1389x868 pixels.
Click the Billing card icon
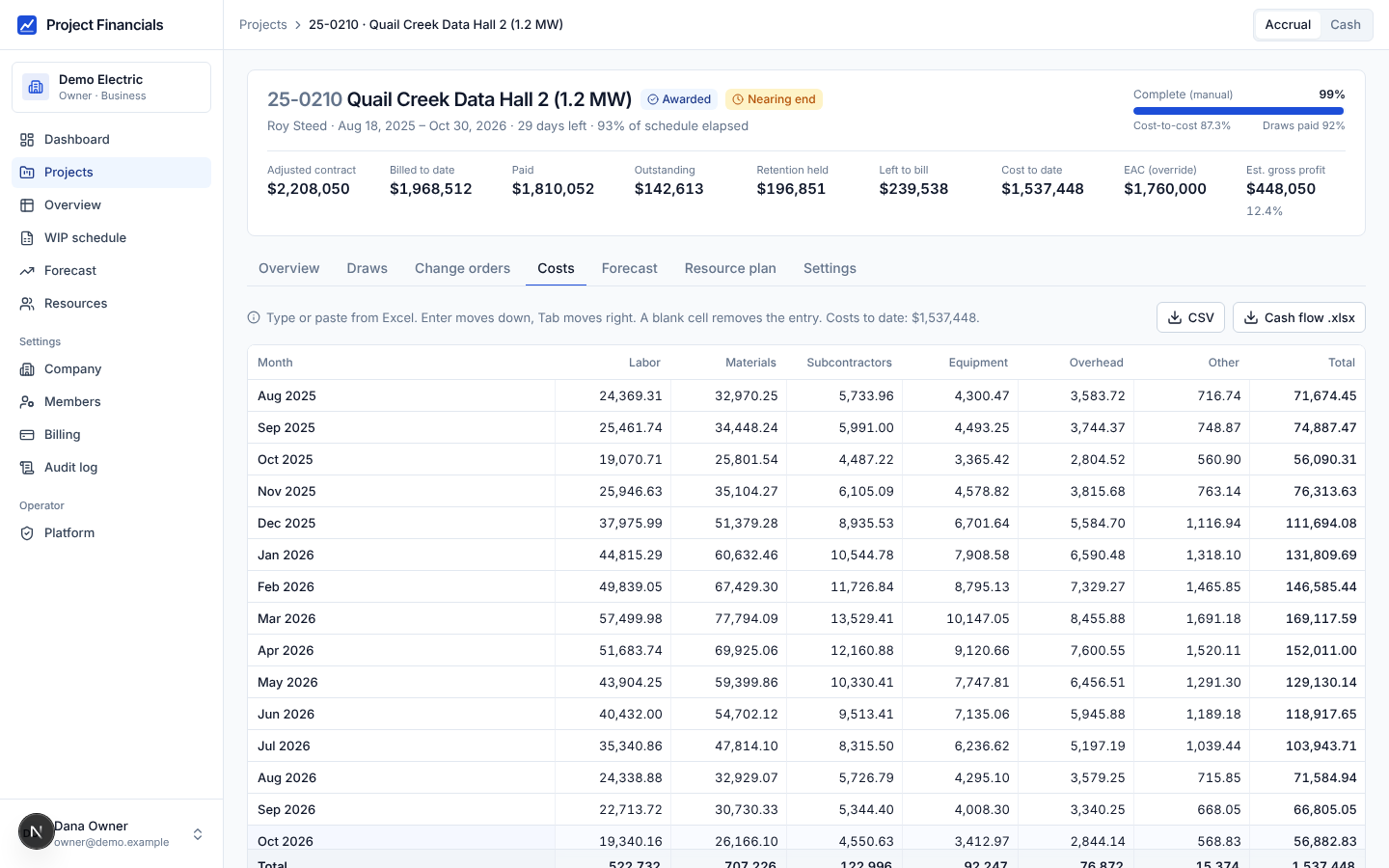[x=27, y=435]
